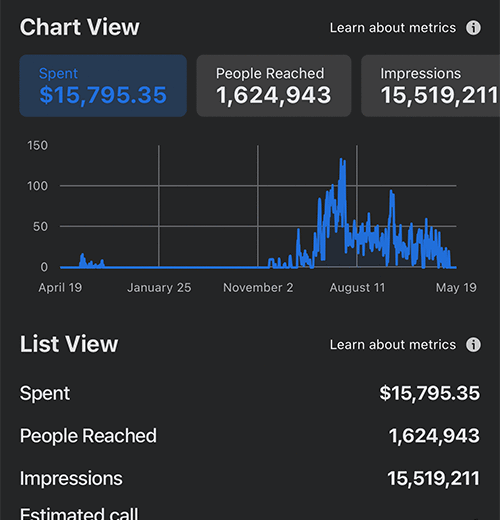
Task: Select the Spent metric card
Action: click(103, 86)
